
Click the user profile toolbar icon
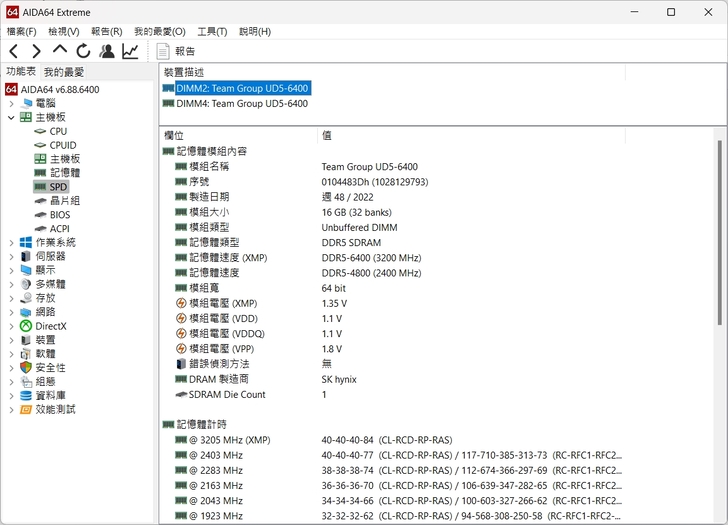point(107,51)
